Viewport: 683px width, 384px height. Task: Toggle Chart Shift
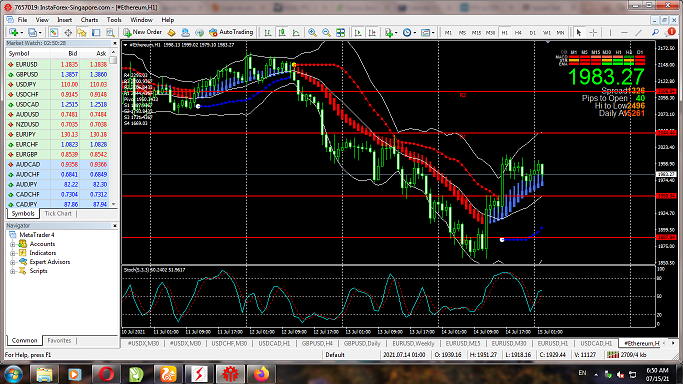pos(372,33)
